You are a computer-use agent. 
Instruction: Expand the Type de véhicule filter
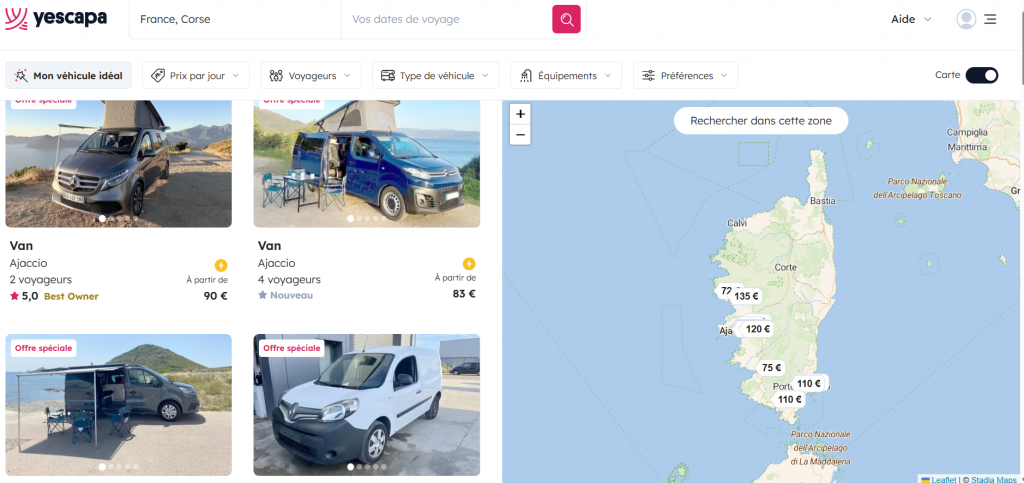tap(436, 75)
